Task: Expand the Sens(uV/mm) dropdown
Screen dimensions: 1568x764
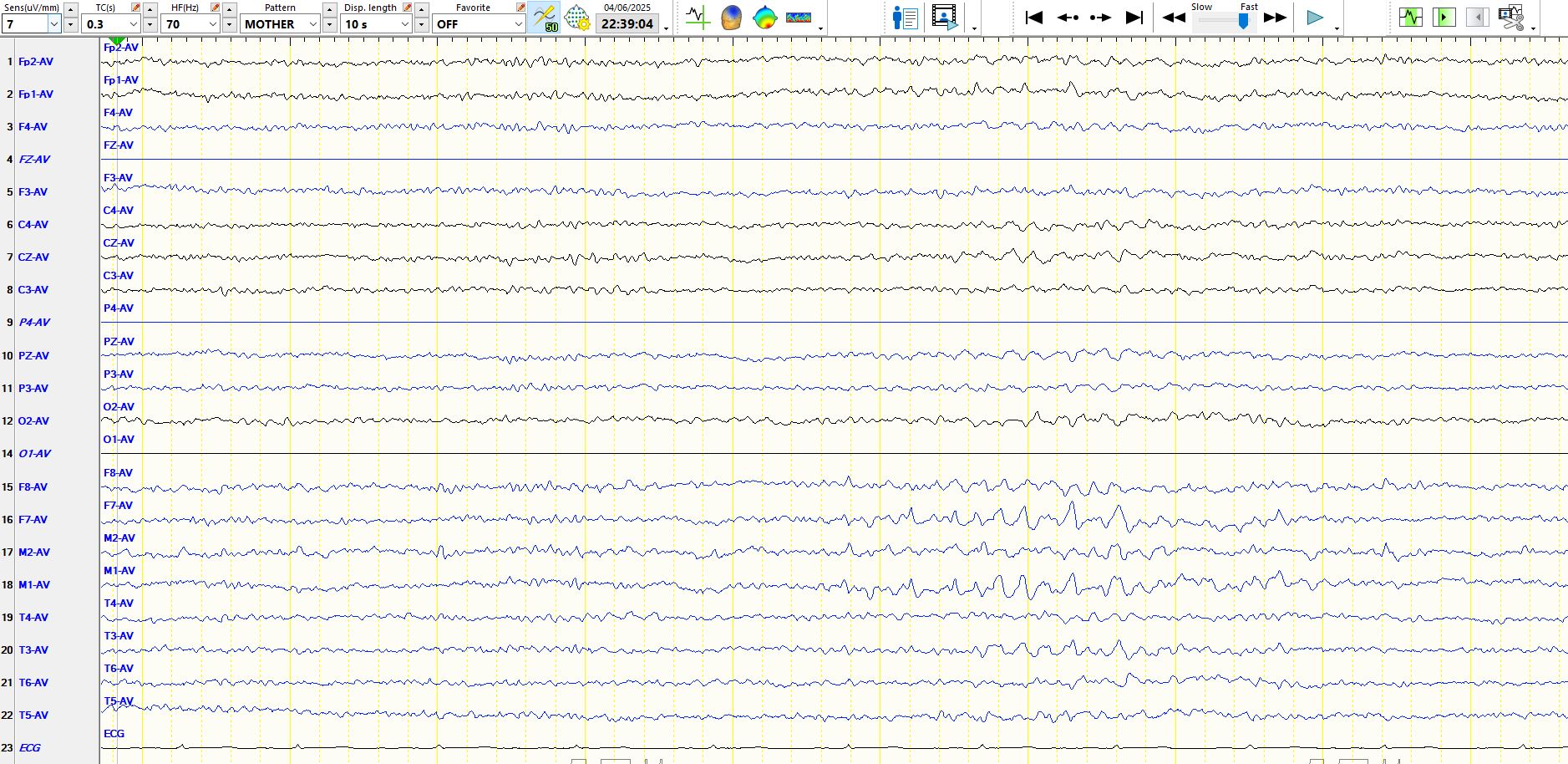Action: coord(54,24)
